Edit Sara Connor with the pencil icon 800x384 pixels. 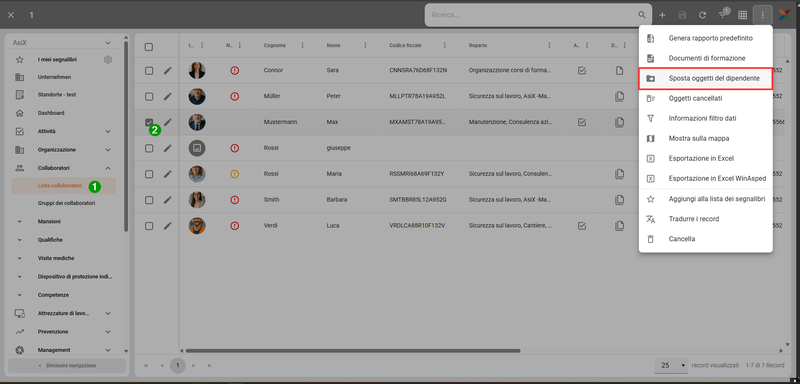[x=167, y=71]
